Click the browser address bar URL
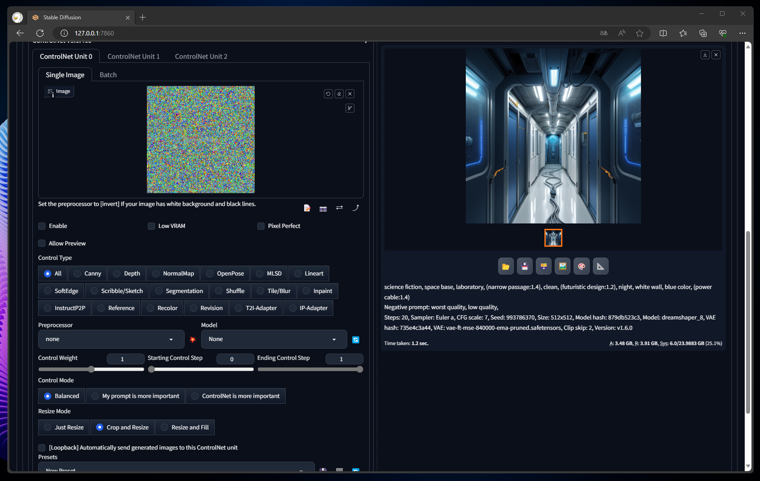This screenshot has width=760, height=481. tap(94, 33)
